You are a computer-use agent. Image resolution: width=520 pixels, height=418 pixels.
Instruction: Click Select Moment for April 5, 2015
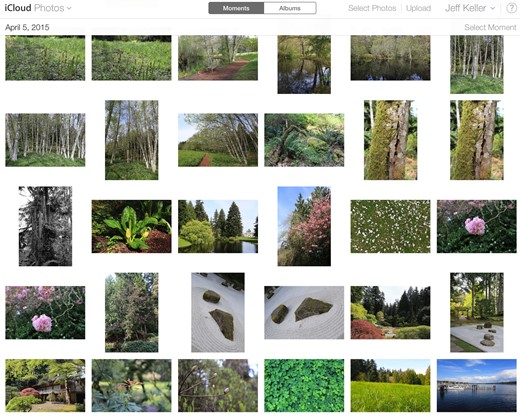pos(490,27)
